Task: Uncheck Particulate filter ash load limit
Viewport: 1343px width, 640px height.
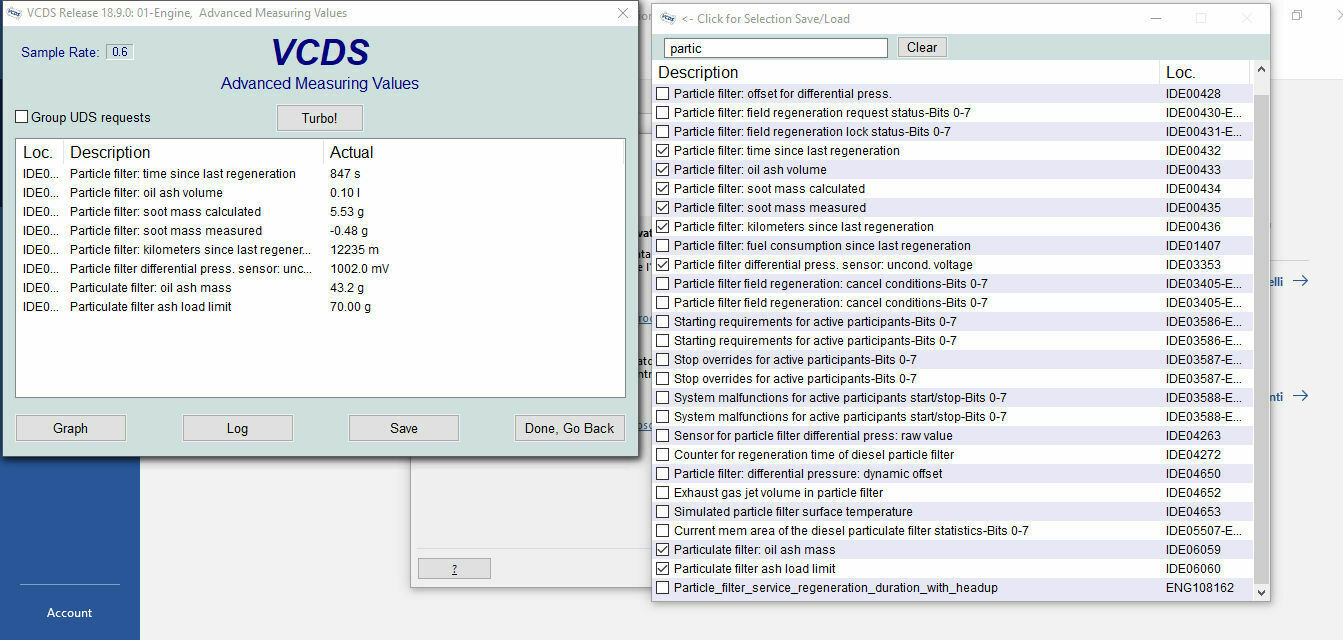Action: pos(662,569)
